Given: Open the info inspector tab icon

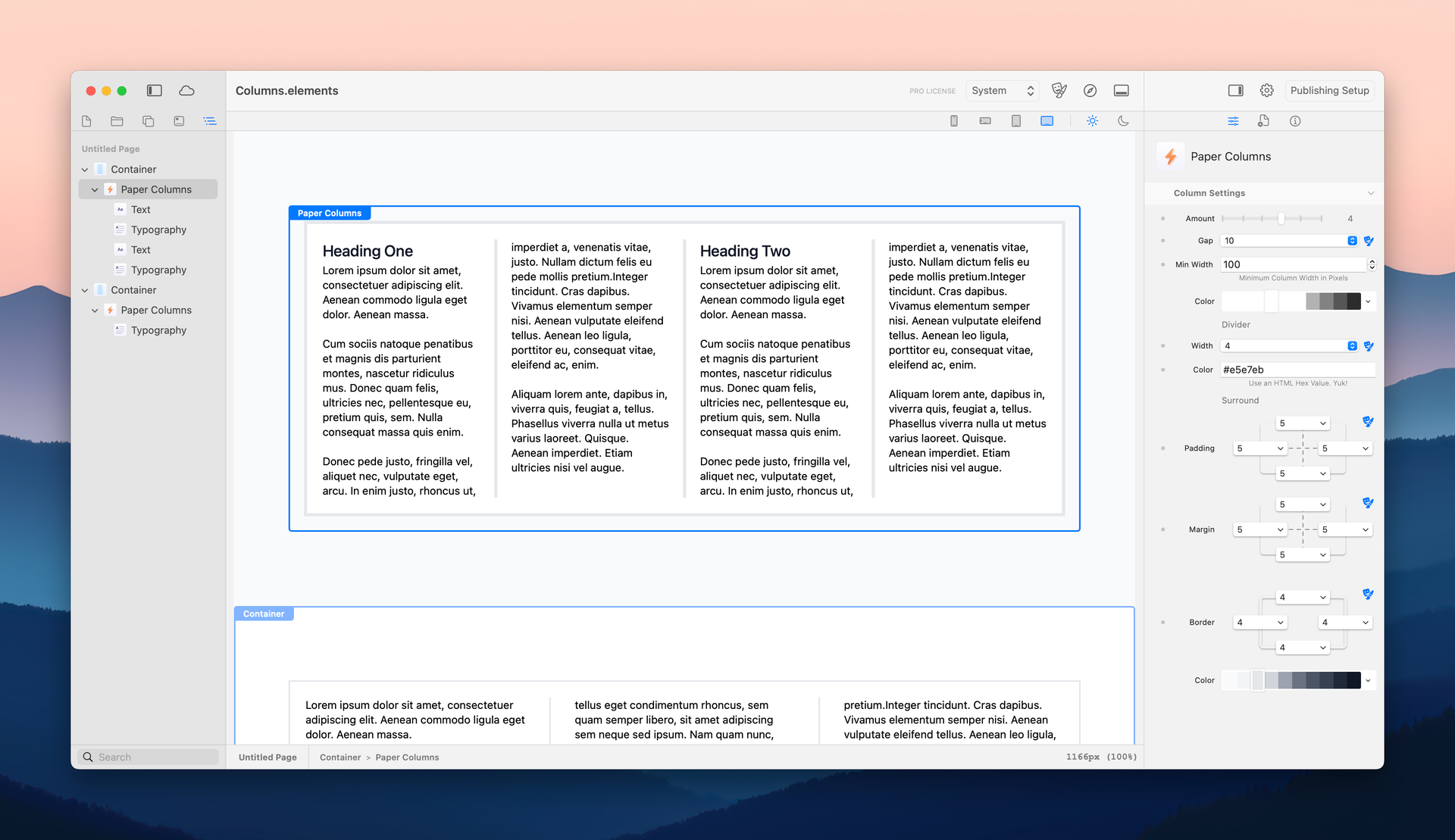Looking at the screenshot, I should pos(1295,121).
